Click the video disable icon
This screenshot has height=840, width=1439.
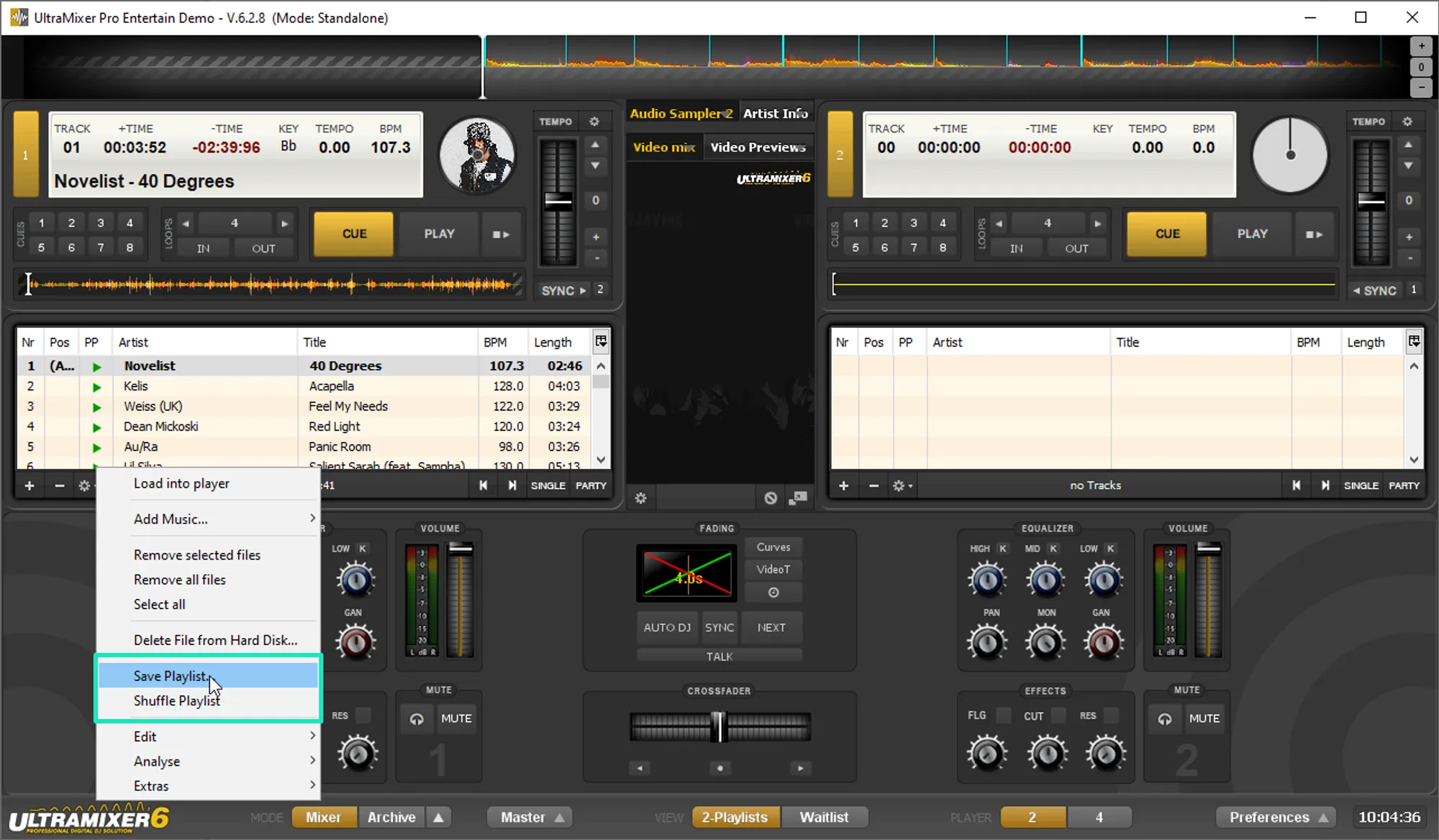click(771, 498)
